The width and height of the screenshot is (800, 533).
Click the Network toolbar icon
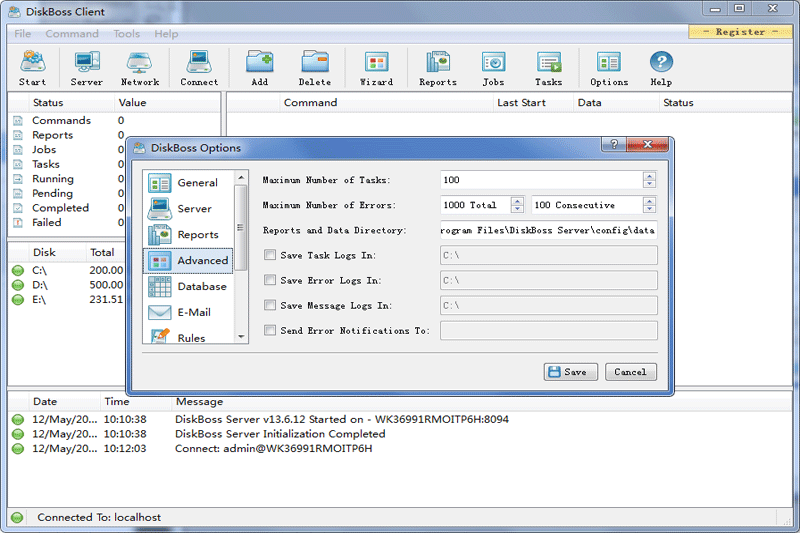click(140, 68)
